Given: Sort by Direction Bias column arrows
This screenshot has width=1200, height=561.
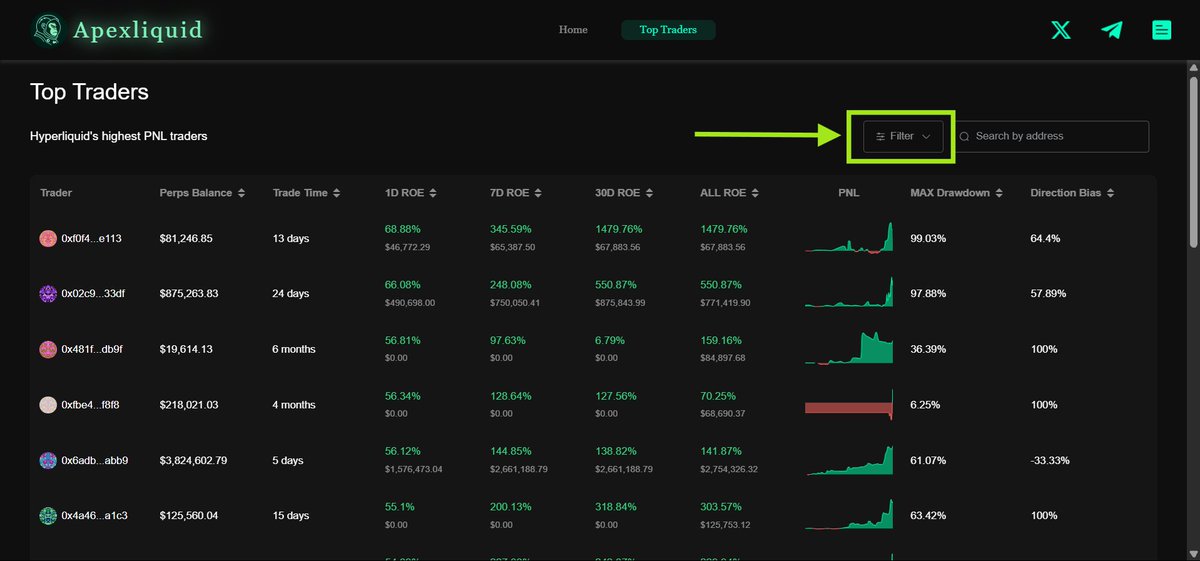Looking at the screenshot, I should (x=1110, y=193).
